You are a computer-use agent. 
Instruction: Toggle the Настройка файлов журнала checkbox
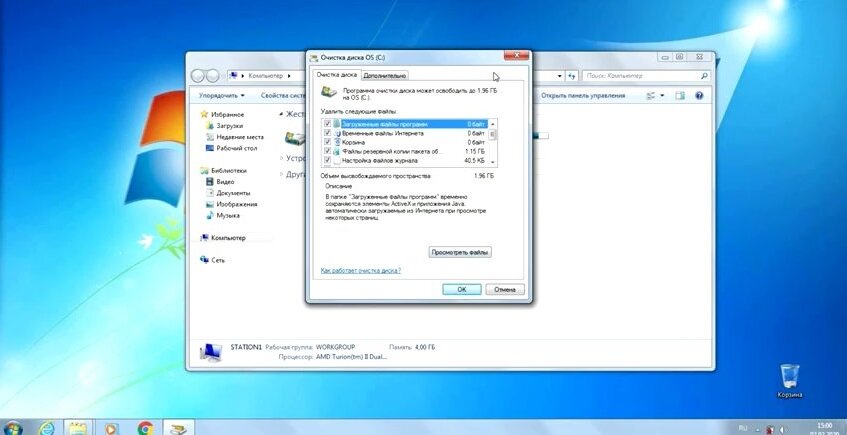327,160
